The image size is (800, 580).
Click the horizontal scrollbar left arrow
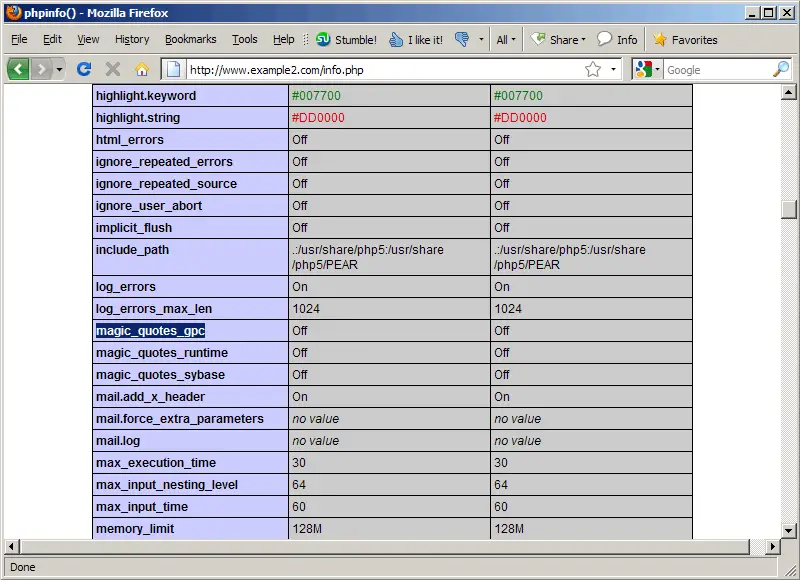(x=11, y=546)
